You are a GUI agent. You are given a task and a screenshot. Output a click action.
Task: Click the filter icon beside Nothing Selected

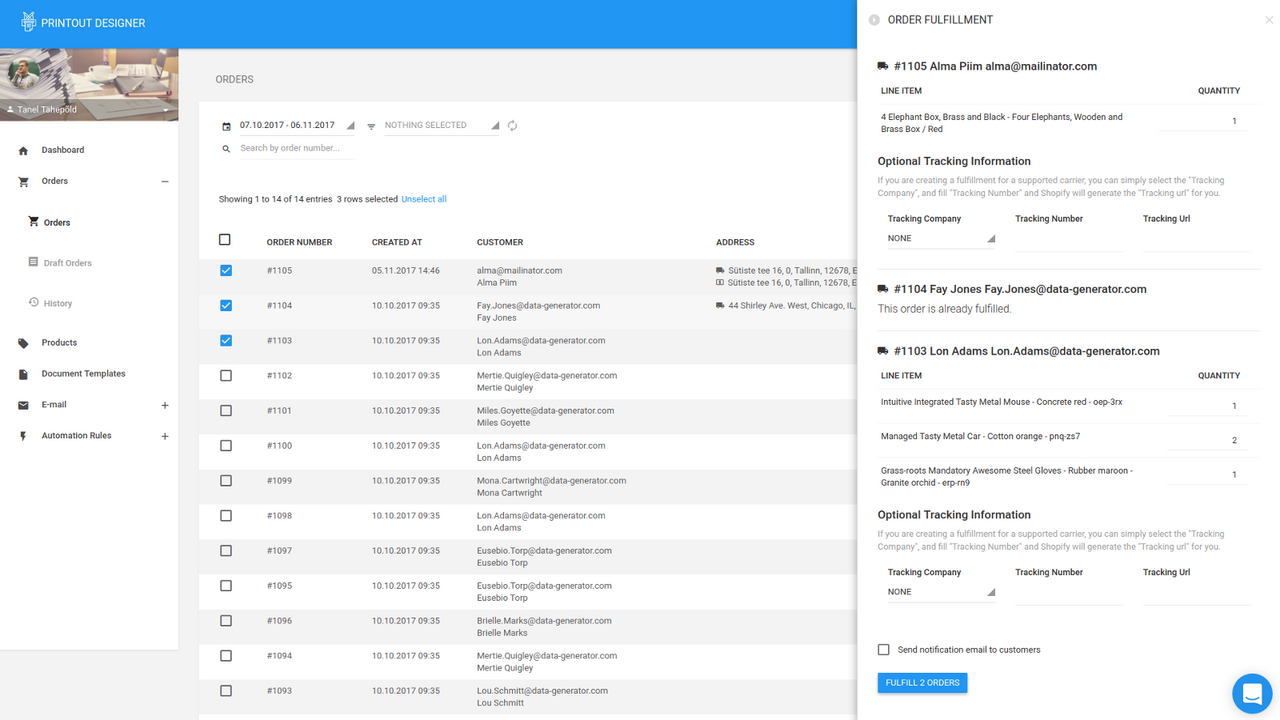click(x=371, y=126)
